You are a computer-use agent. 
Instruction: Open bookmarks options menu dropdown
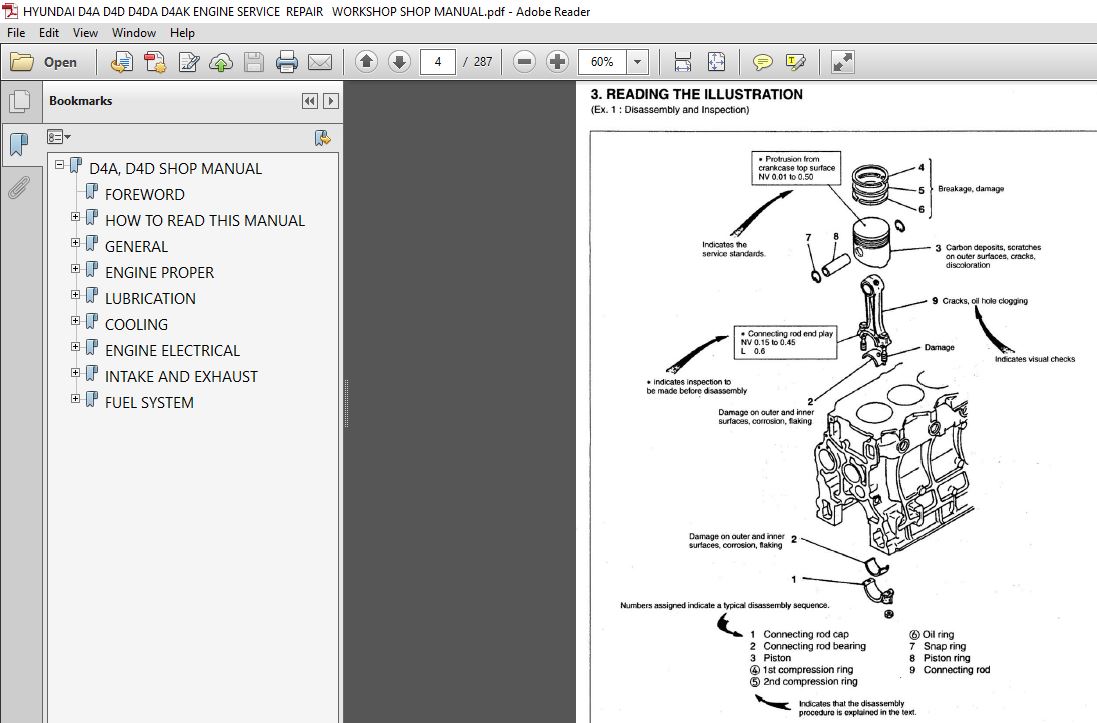59,136
